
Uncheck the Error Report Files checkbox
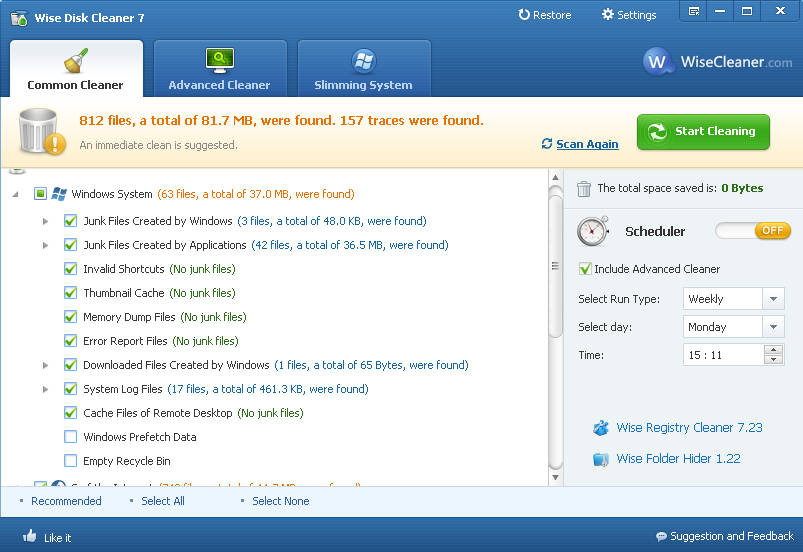pos(71,341)
